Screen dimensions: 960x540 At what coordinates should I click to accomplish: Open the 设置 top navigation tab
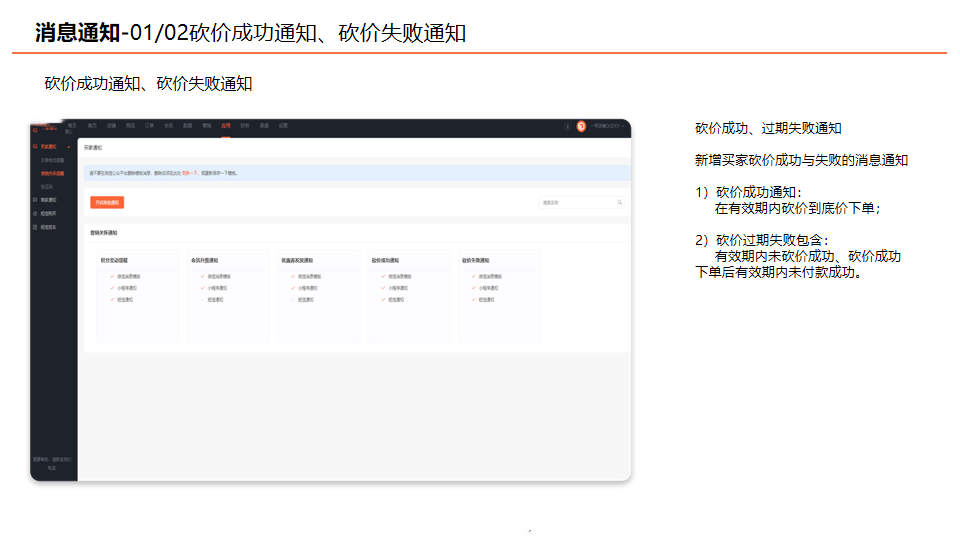click(x=283, y=126)
